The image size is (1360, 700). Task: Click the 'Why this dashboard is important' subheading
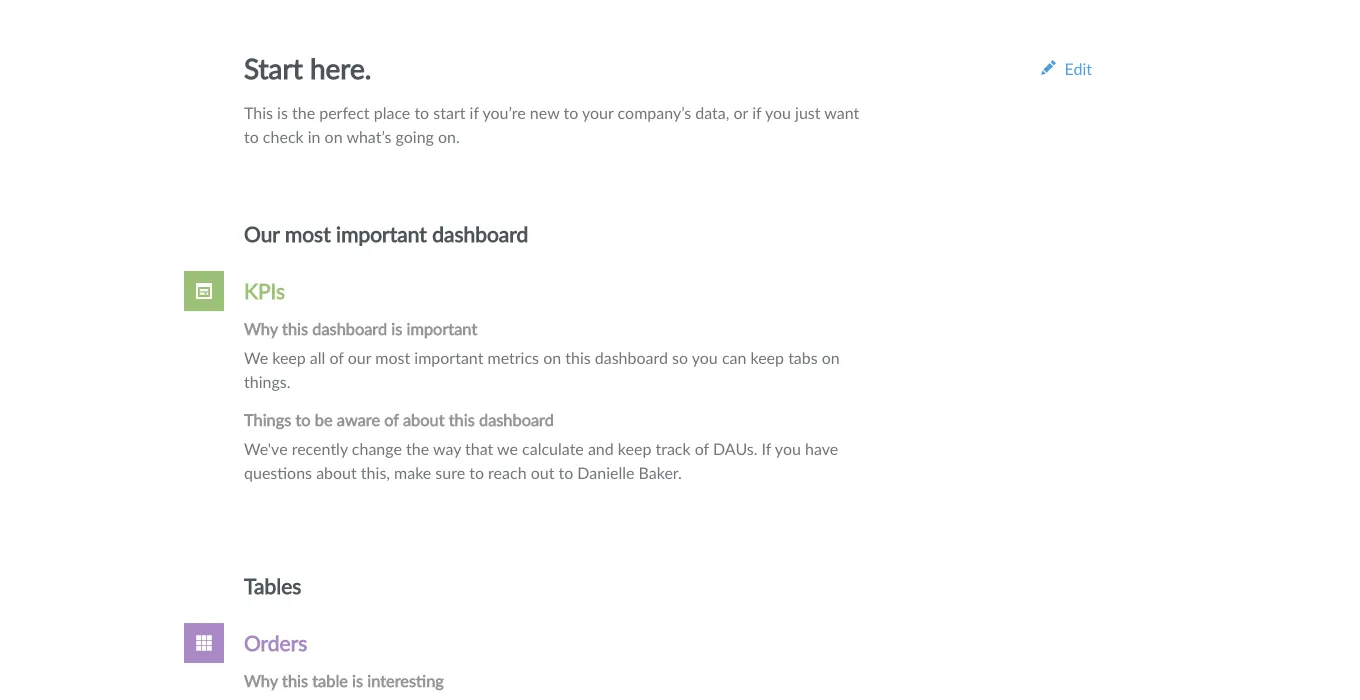[x=361, y=329]
